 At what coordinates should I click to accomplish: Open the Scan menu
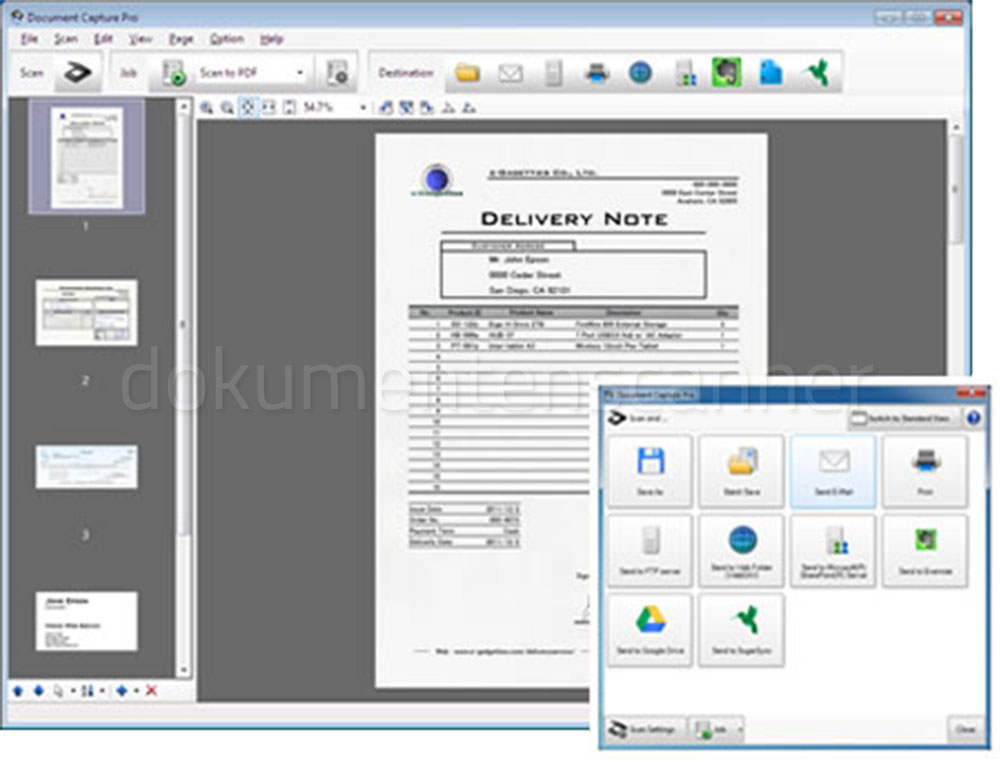point(66,38)
